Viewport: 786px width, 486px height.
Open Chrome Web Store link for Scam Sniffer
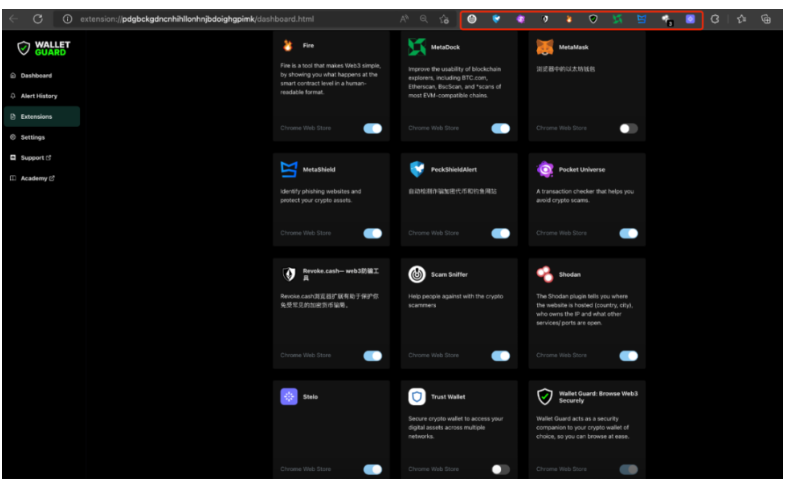pyautogui.click(x=433, y=355)
